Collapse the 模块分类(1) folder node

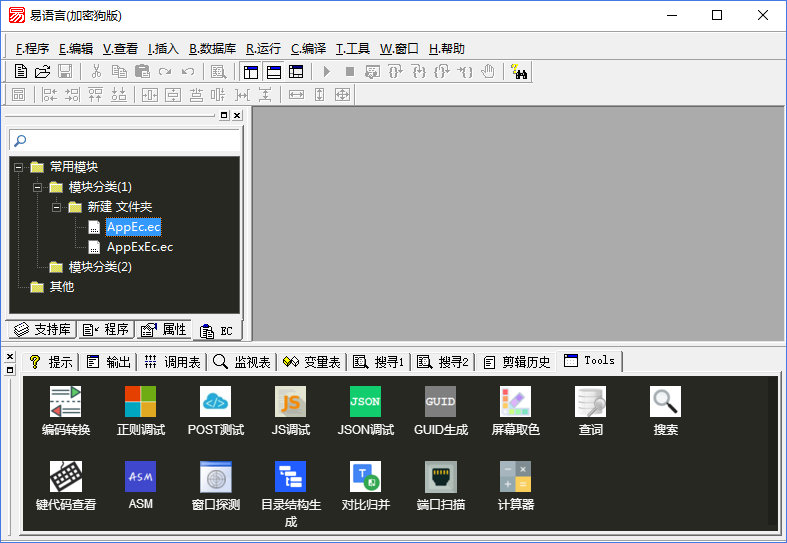click(38, 187)
